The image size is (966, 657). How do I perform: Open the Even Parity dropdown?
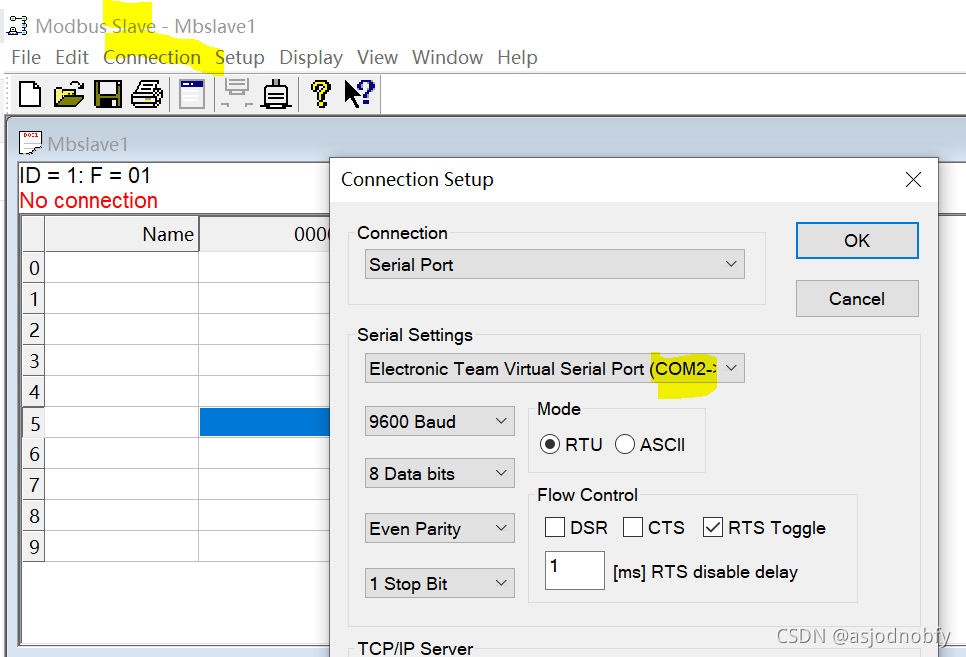tap(439, 529)
